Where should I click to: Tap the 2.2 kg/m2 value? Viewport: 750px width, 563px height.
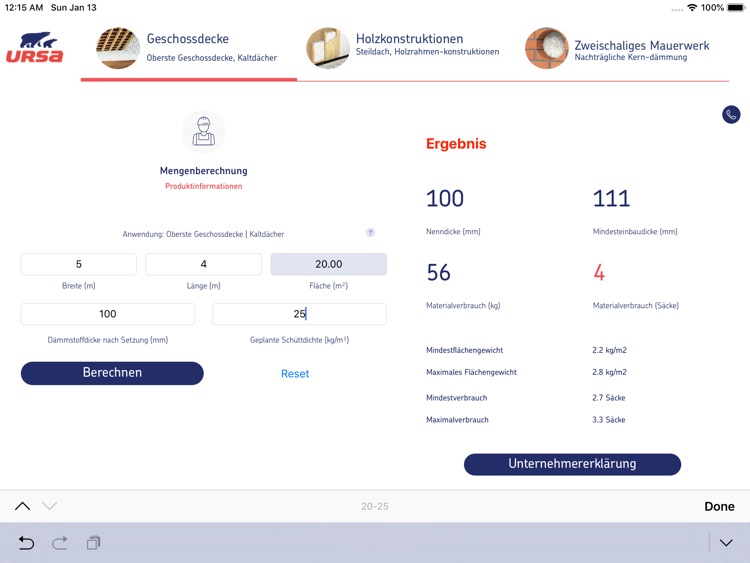point(609,350)
